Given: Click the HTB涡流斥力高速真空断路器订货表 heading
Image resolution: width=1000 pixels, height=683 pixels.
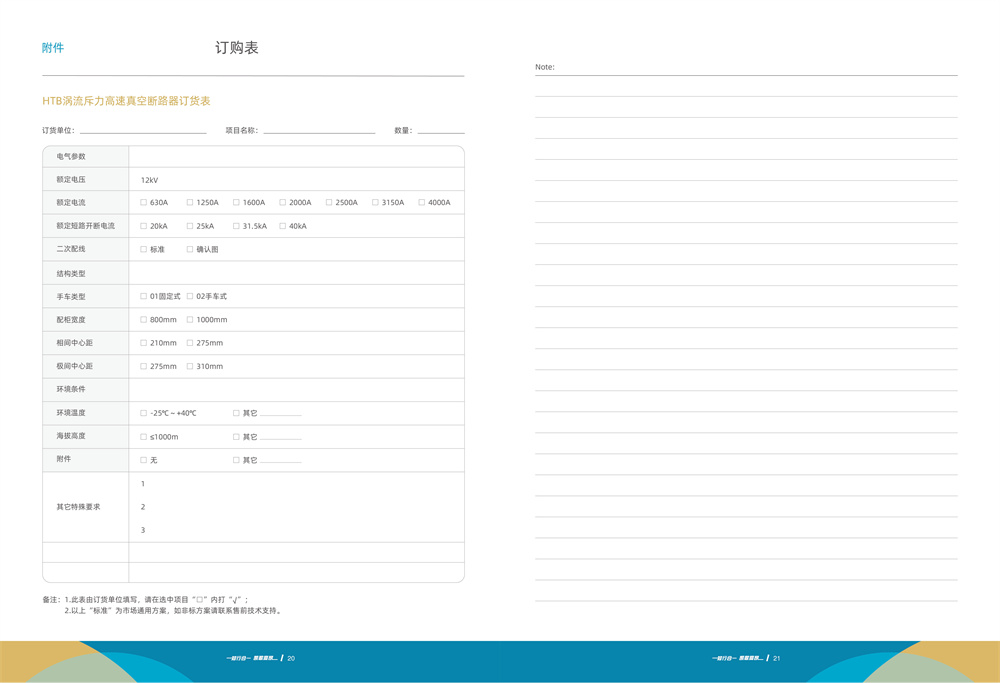Looking at the screenshot, I should tap(126, 101).
